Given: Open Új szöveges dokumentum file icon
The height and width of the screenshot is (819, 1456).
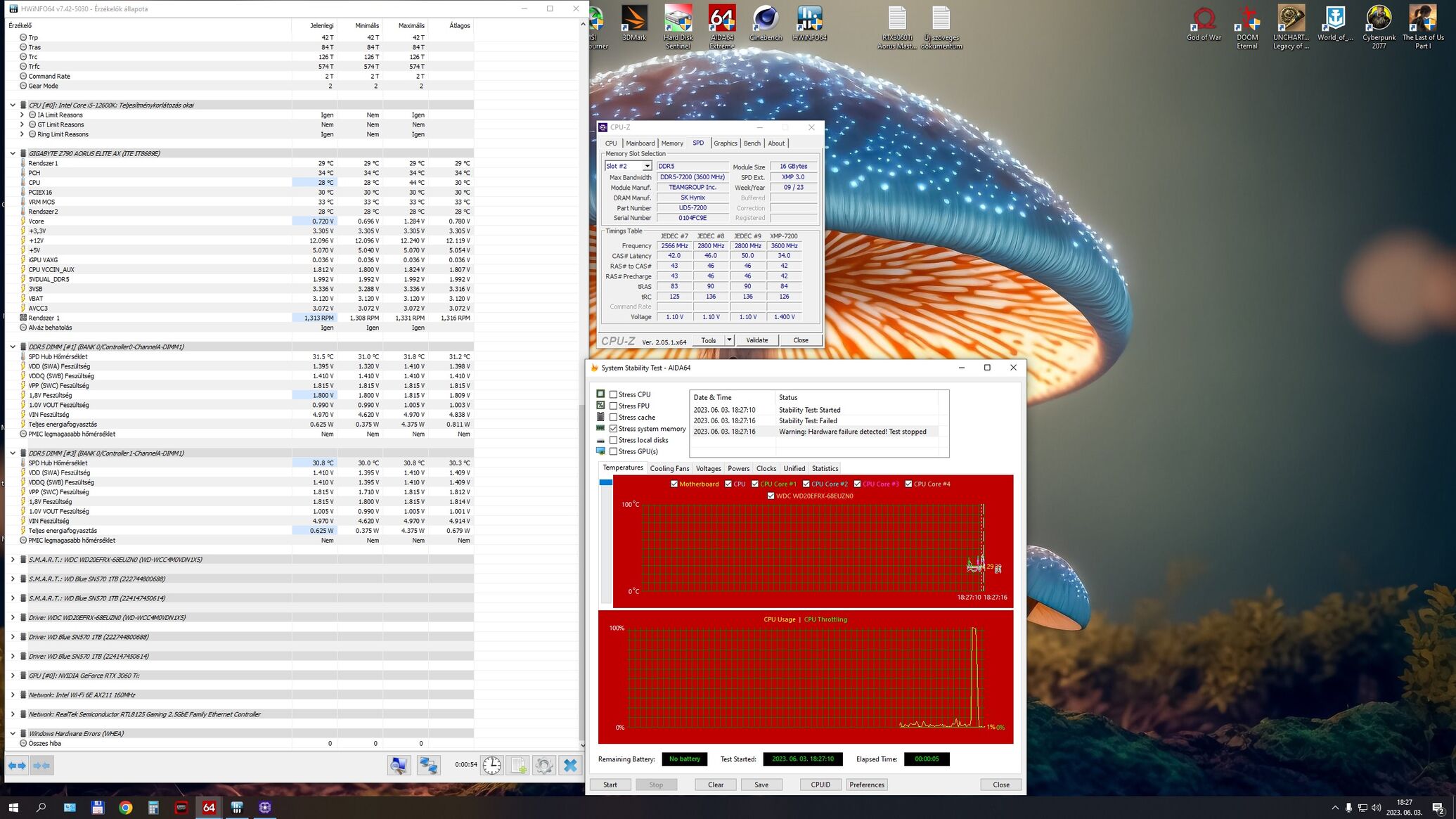Looking at the screenshot, I should [x=941, y=27].
